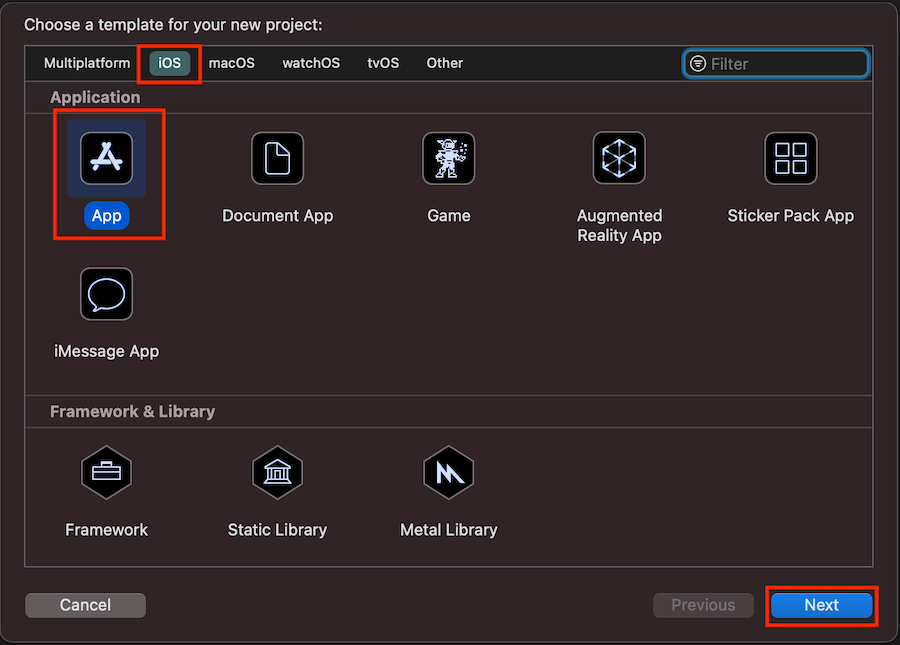Choose the Document App template icon
The height and width of the screenshot is (645, 900).
pos(277,158)
